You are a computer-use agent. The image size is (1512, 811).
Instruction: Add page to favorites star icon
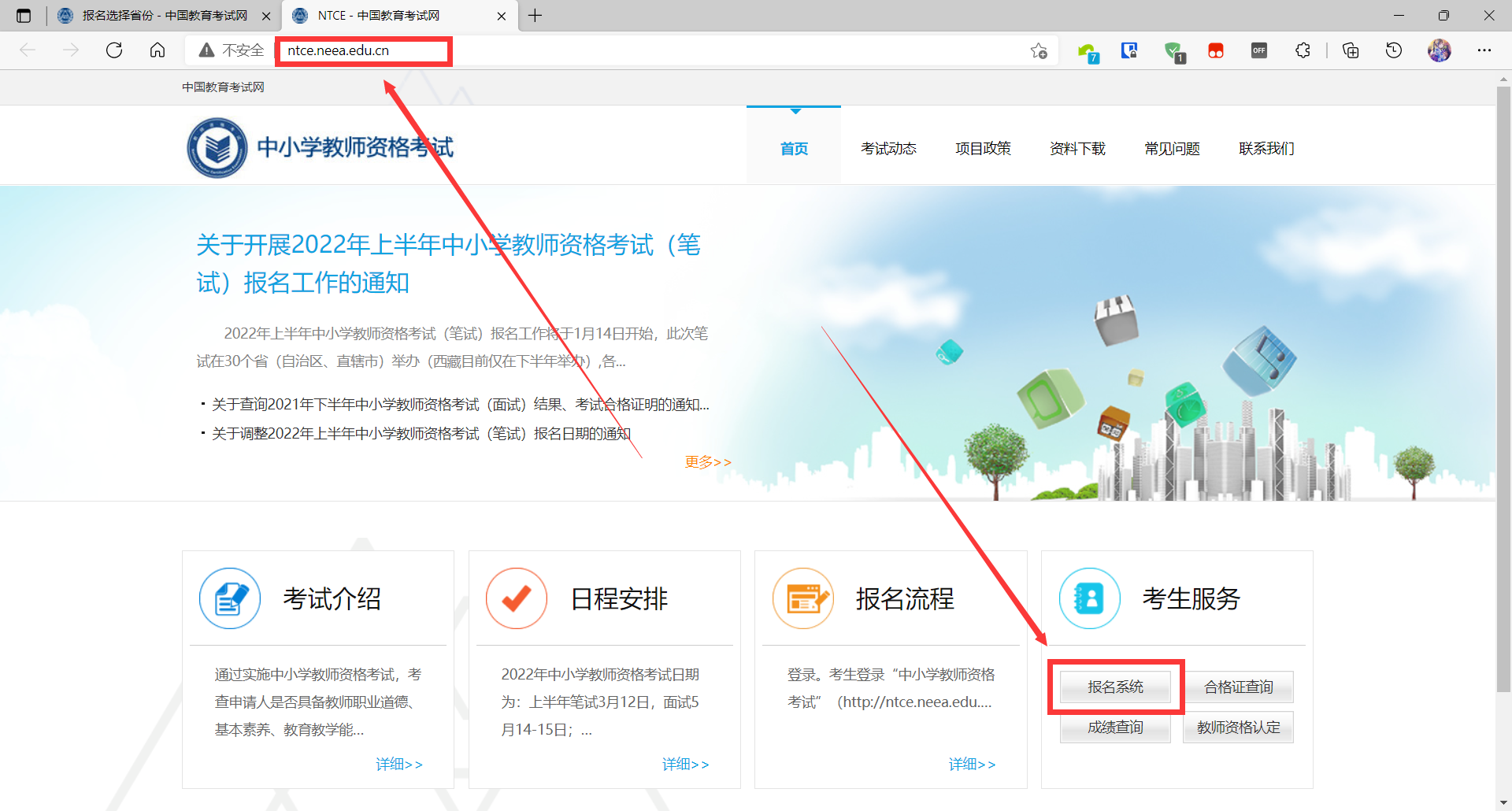tap(1039, 51)
